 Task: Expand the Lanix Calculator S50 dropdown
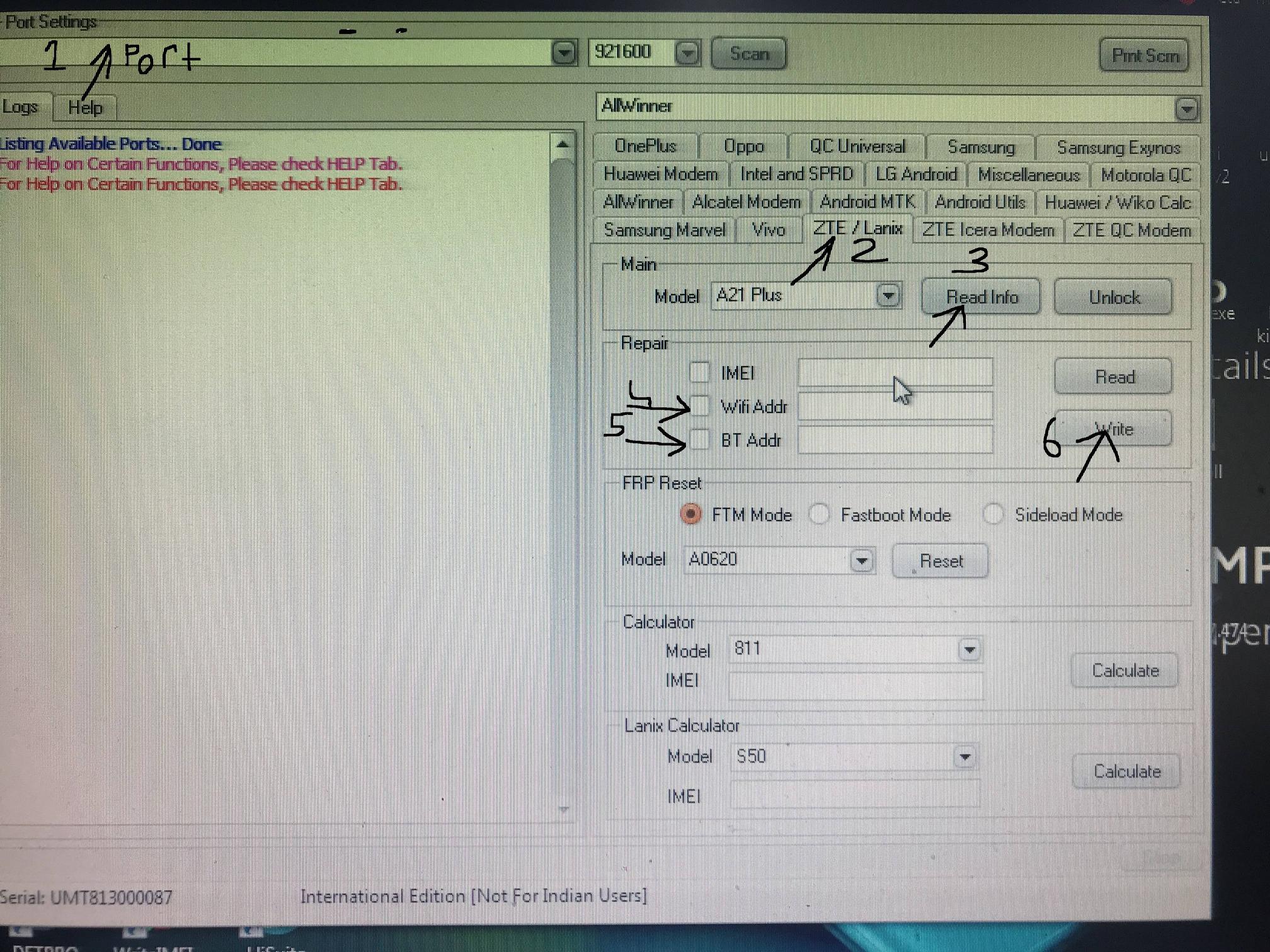coord(964,756)
